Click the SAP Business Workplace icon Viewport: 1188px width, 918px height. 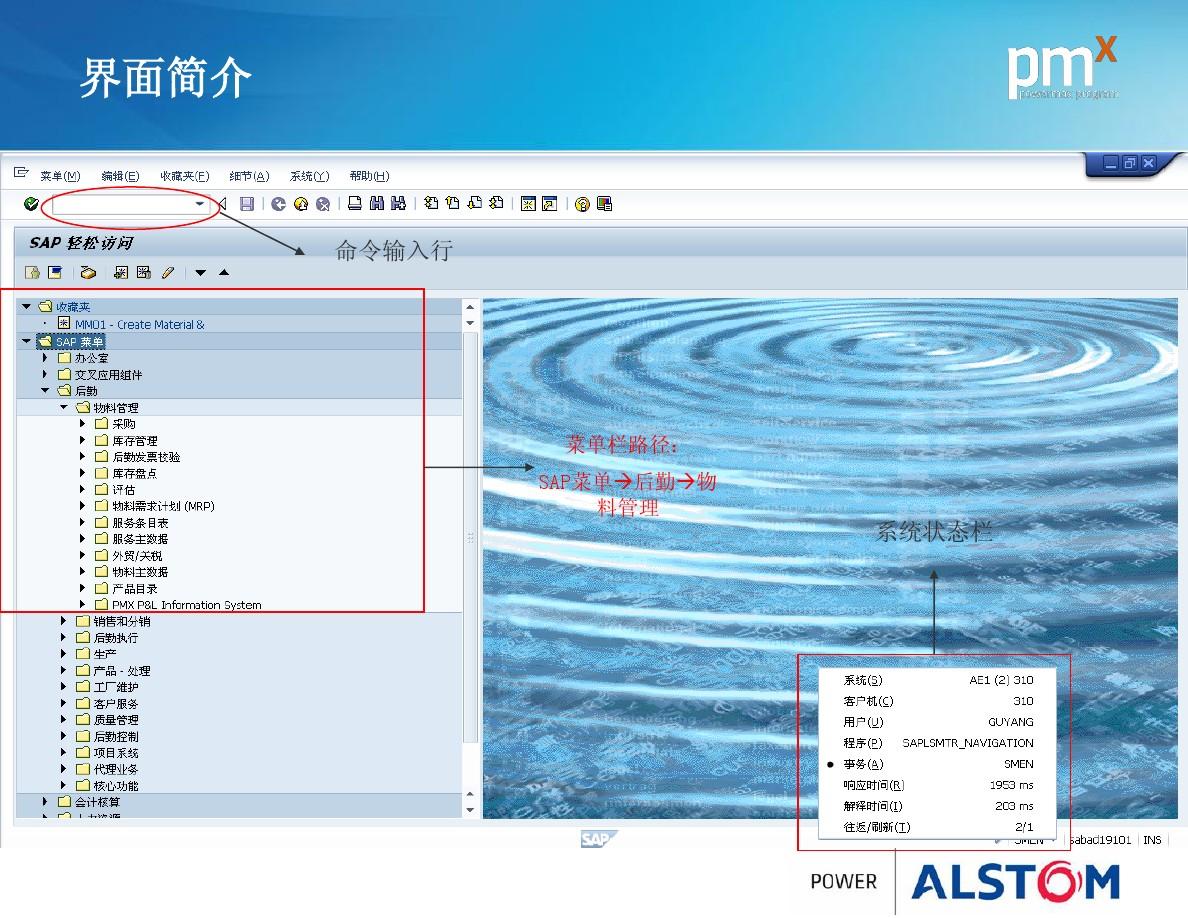pyautogui.click(x=88, y=273)
